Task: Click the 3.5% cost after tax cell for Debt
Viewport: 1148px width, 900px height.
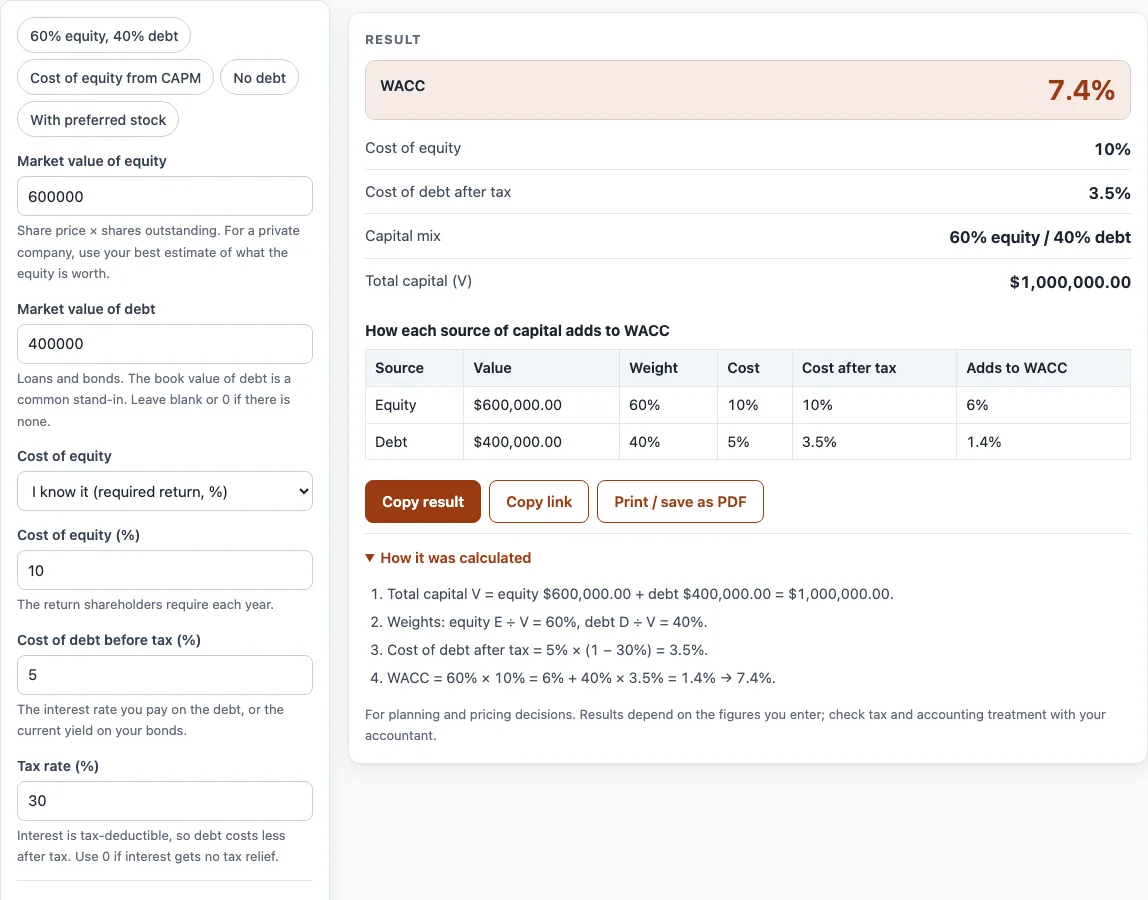Action: click(x=874, y=442)
